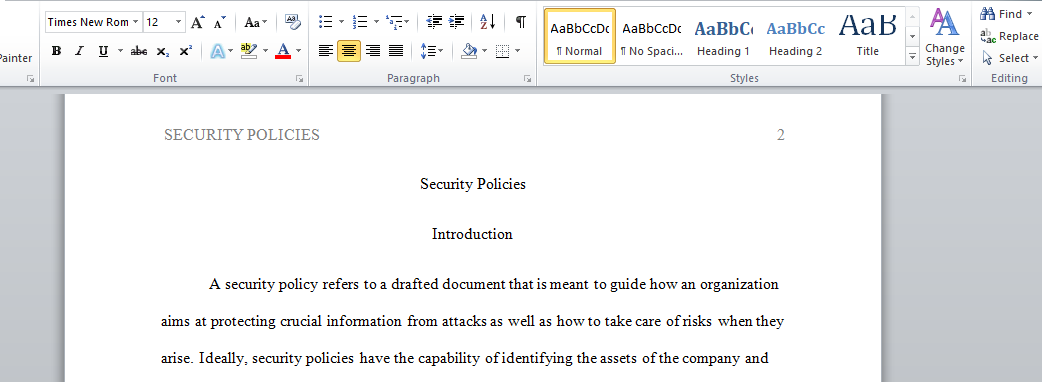Click the Change Case (Aa) button
Viewport: 1042px width, 382px height.
point(256,22)
